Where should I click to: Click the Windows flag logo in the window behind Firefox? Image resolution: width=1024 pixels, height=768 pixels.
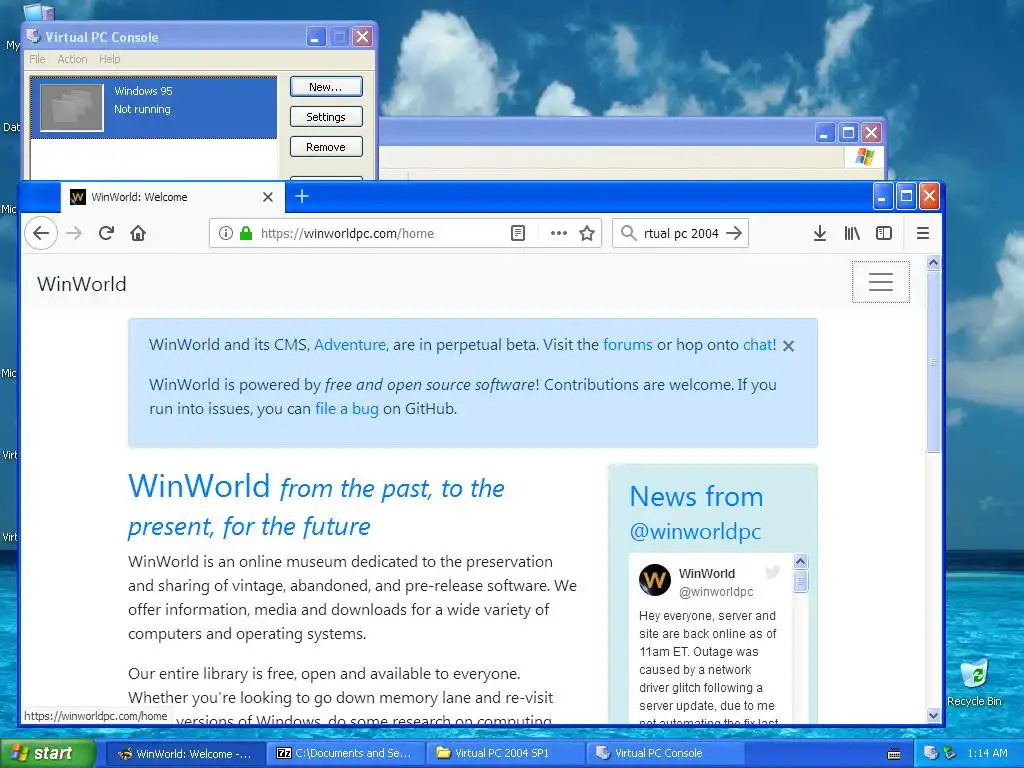pyautogui.click(x=865, y=157)
